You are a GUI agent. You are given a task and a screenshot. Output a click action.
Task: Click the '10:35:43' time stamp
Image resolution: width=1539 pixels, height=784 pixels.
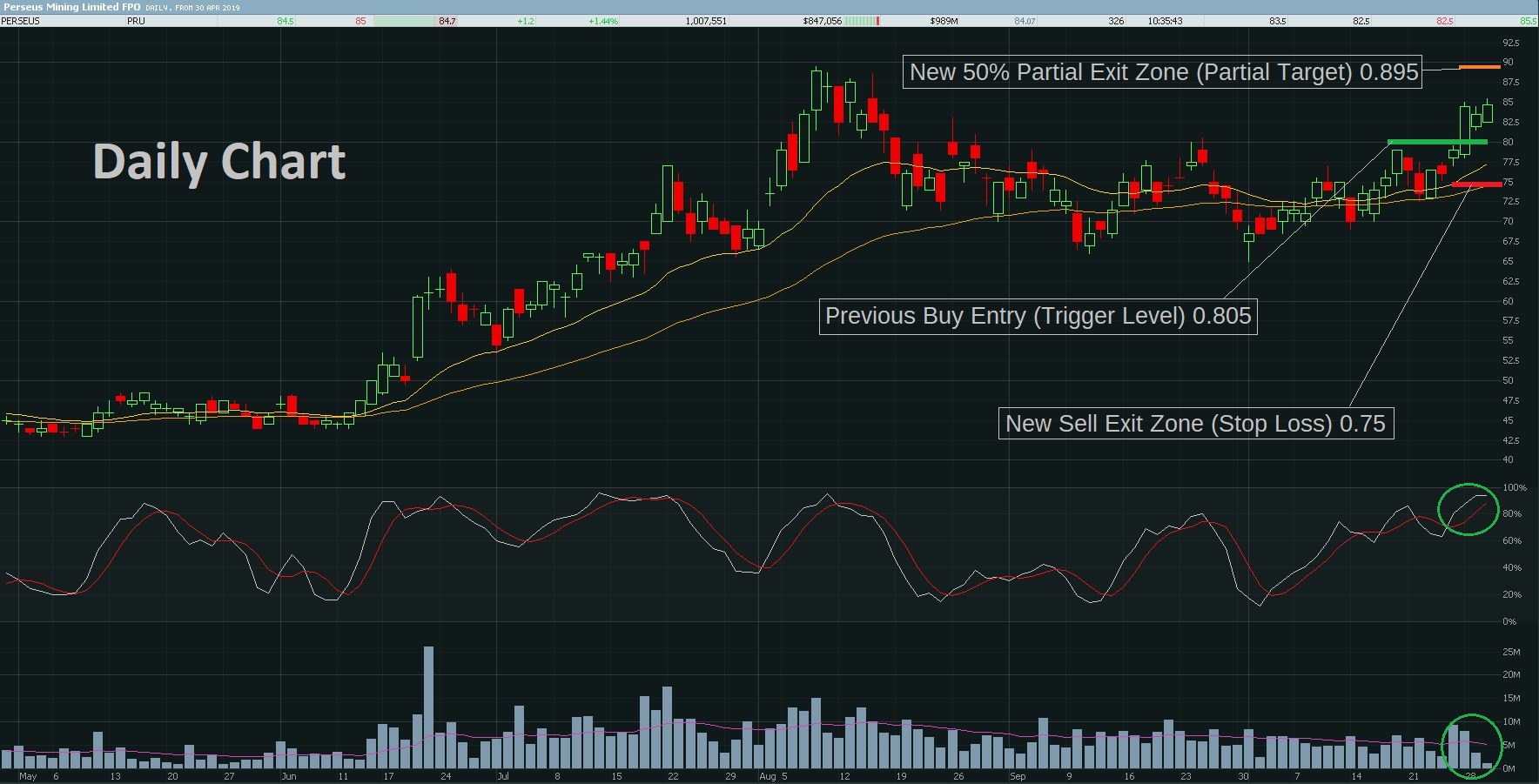coord(1165,21)
